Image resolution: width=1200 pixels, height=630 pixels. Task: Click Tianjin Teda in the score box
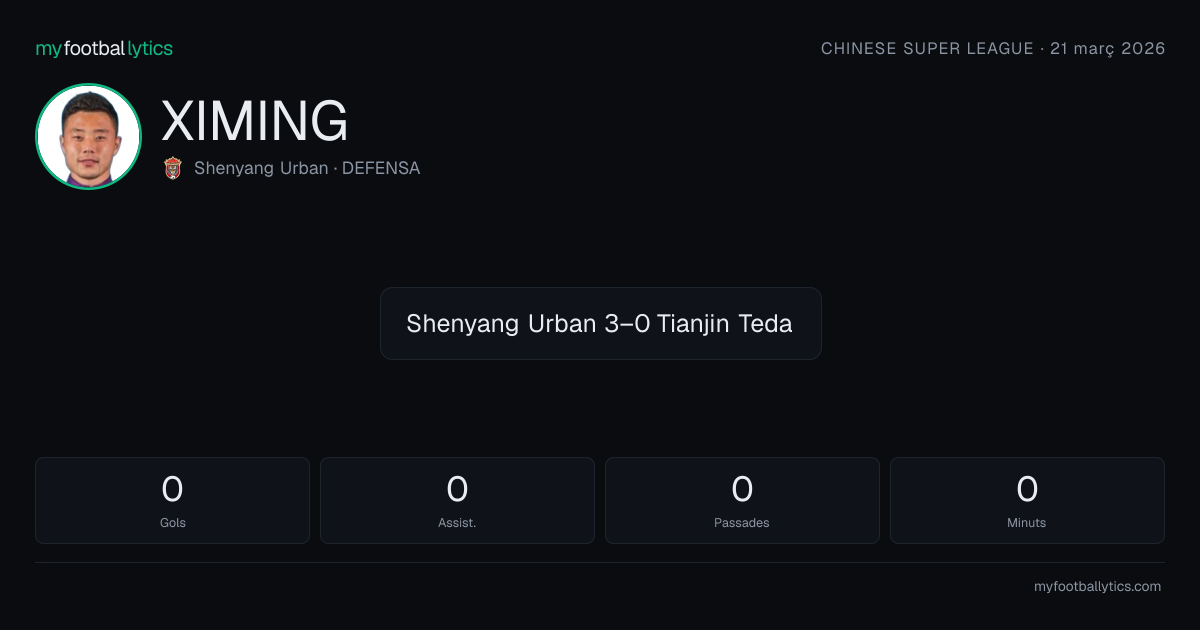pyautogui.click(x=725, y=323)
